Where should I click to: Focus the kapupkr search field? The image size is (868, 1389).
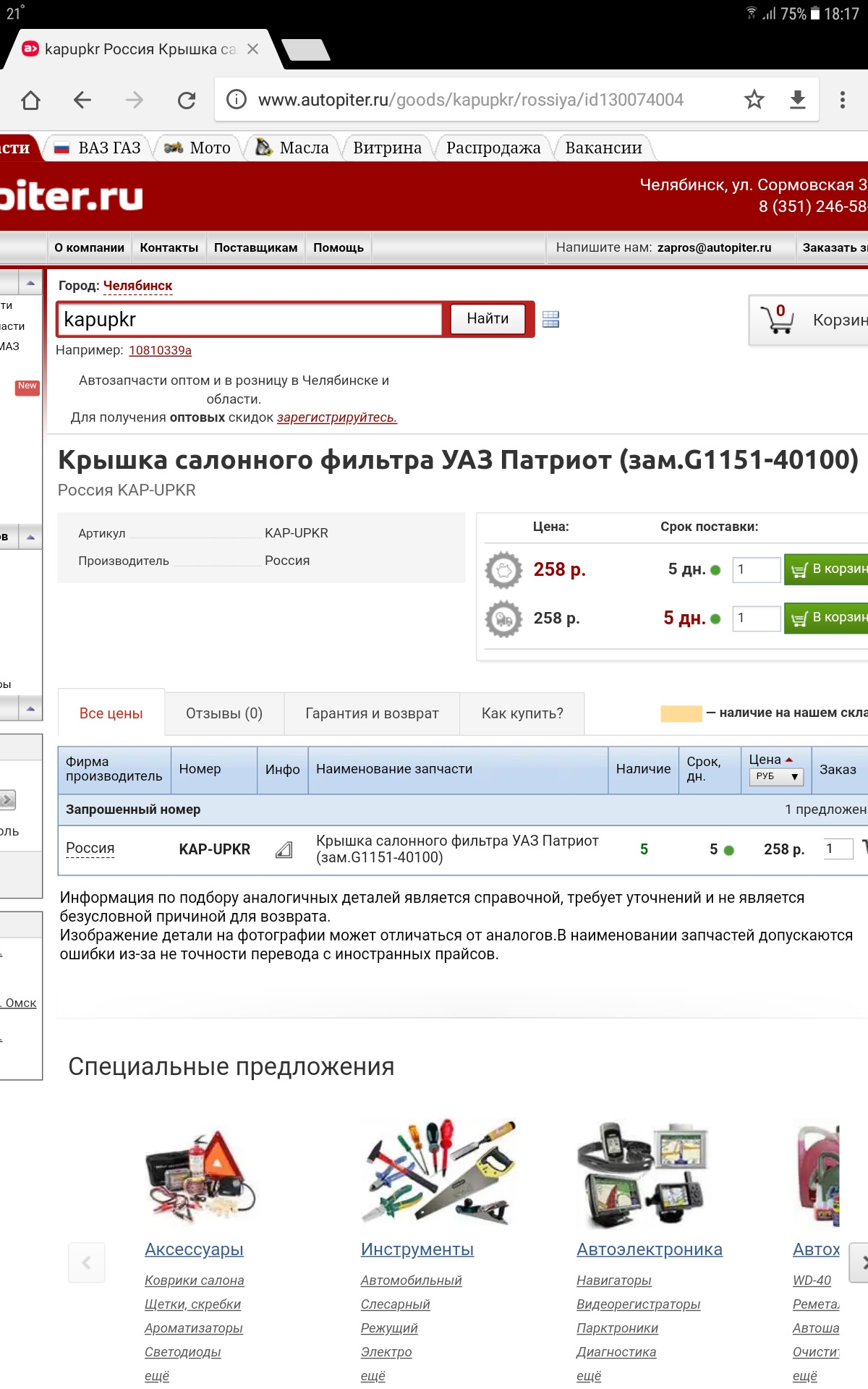(x=250, y=319)
